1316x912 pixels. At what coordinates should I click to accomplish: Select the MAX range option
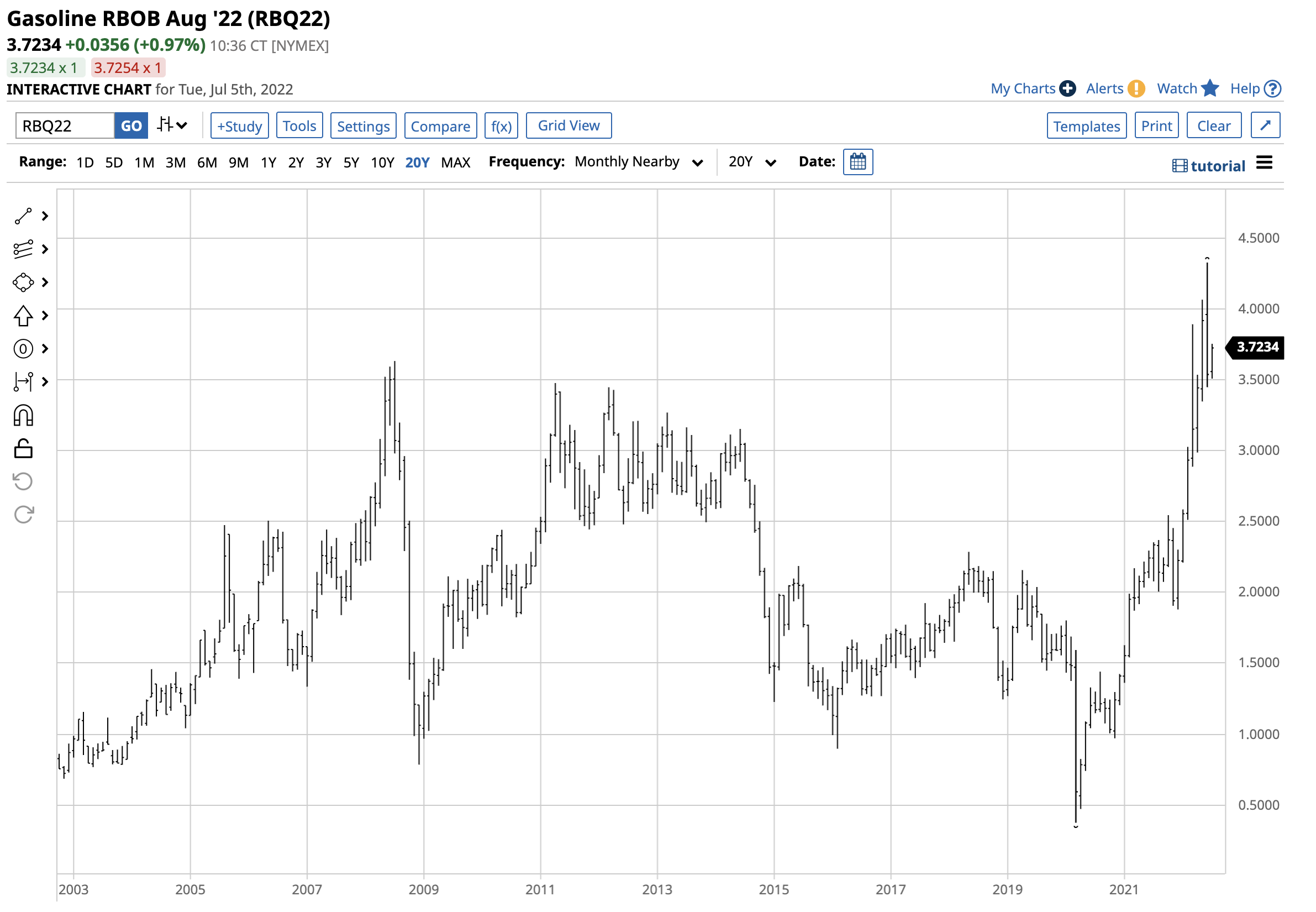pos(455,163)
